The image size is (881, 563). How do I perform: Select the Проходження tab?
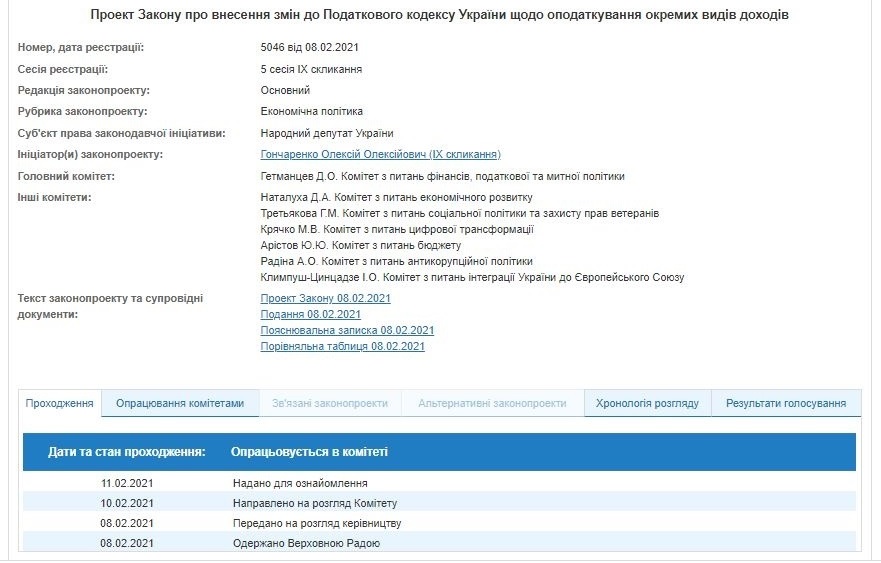click(60, 403)
